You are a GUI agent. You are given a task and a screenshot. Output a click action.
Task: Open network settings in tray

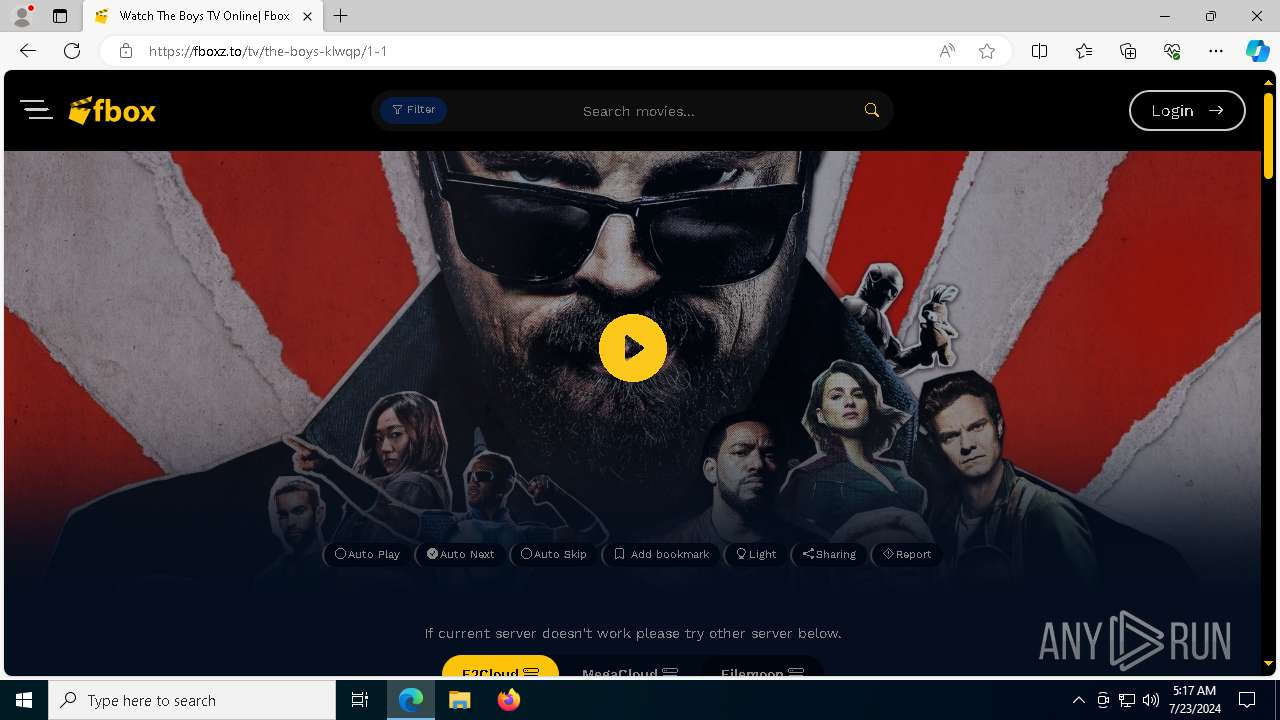(1127, 700)
